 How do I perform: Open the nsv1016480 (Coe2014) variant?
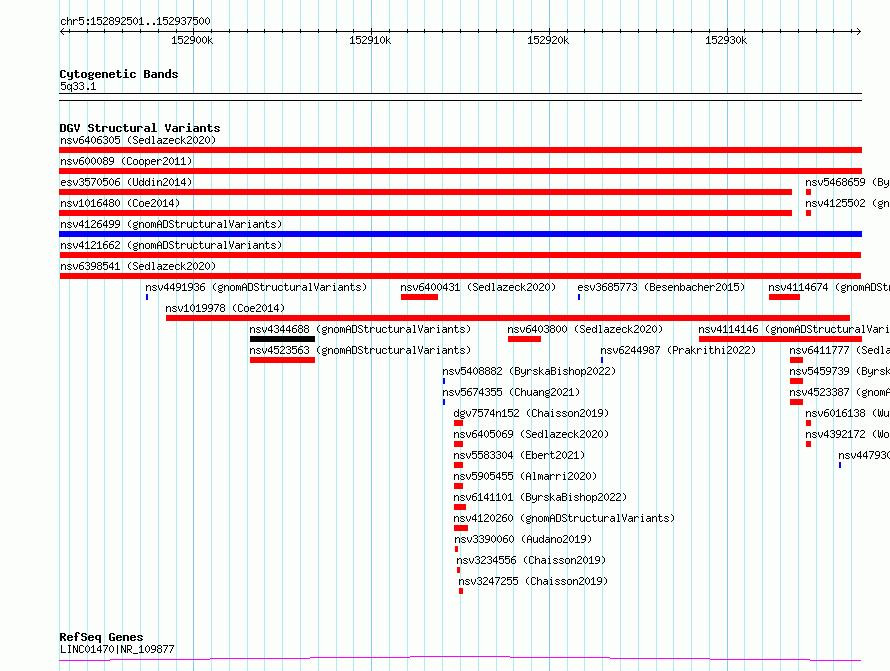pos(120,203)
